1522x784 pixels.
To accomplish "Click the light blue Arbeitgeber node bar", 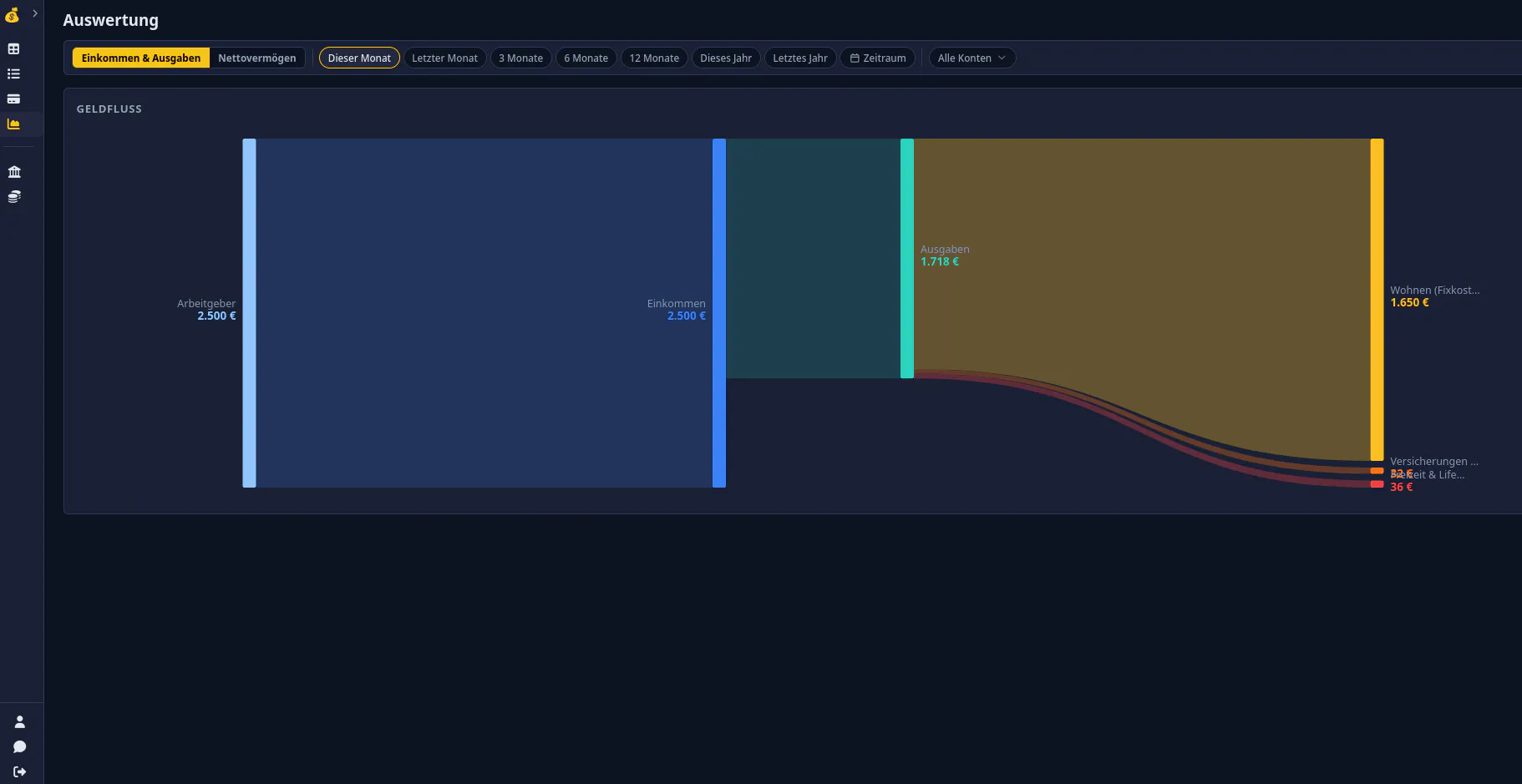I will coord(249,313).
